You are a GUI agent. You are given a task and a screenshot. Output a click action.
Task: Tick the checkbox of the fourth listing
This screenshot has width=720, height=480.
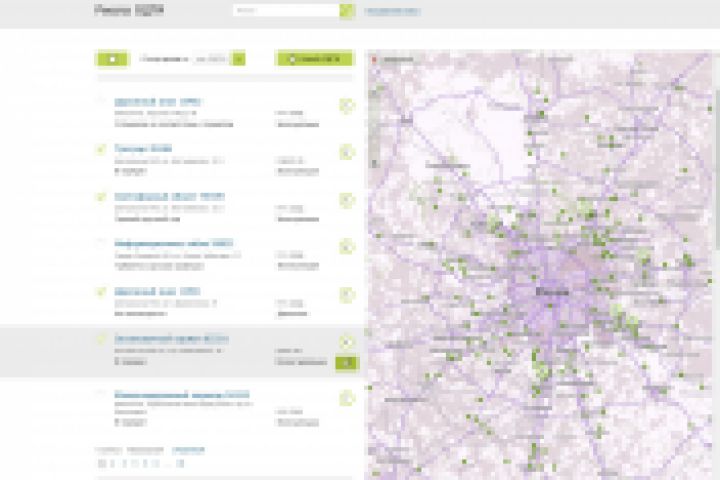[x=101, y=242]
